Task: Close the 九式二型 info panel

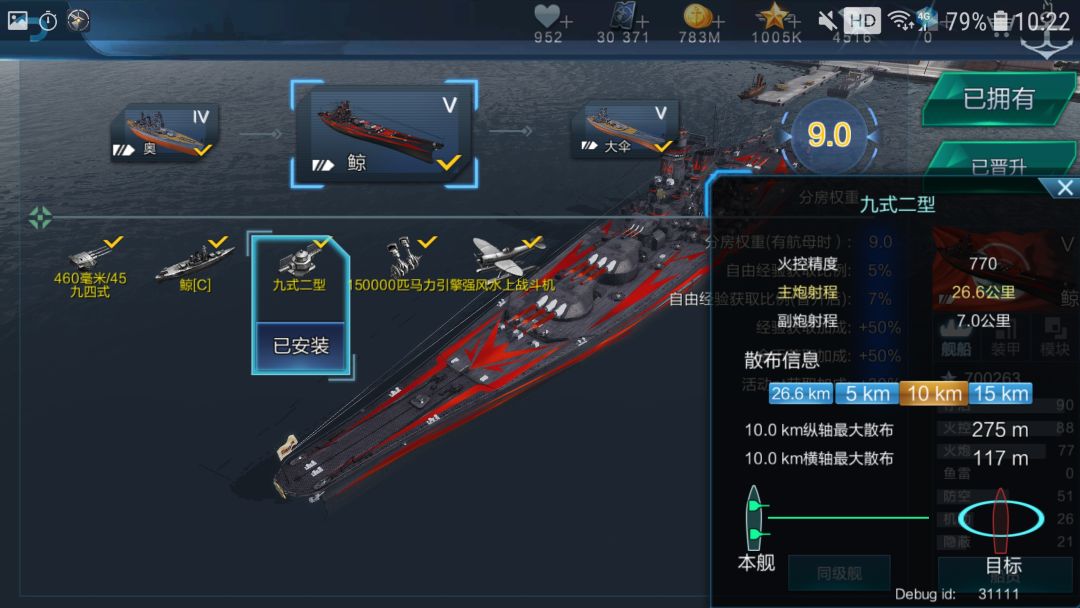Action: [x=1064, y=187]
